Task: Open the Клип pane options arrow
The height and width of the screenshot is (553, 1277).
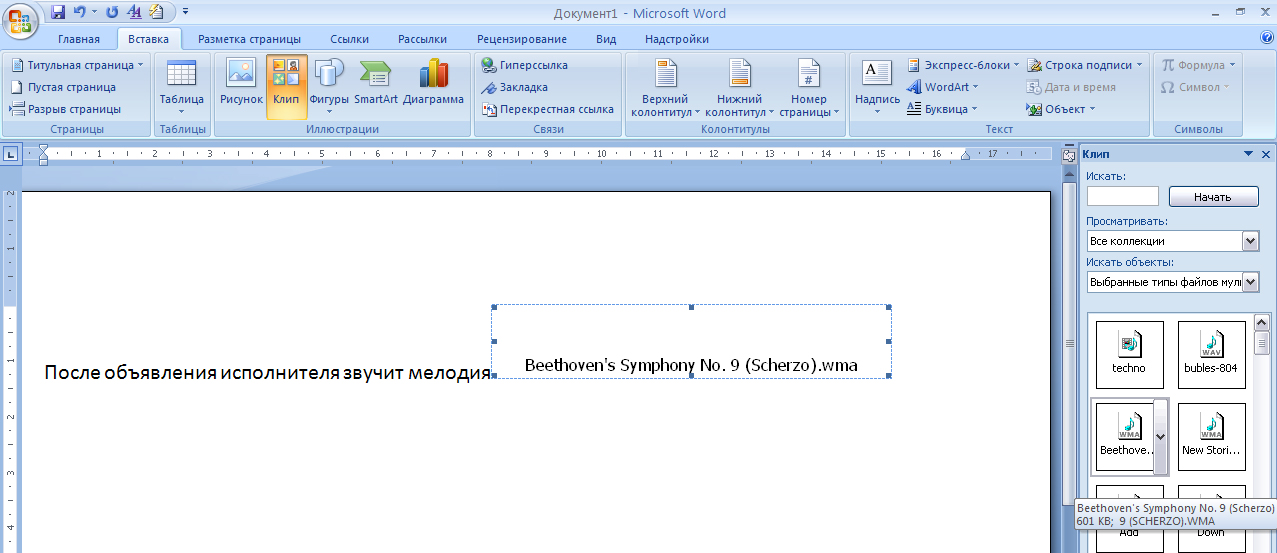Action: (1248, 154)
